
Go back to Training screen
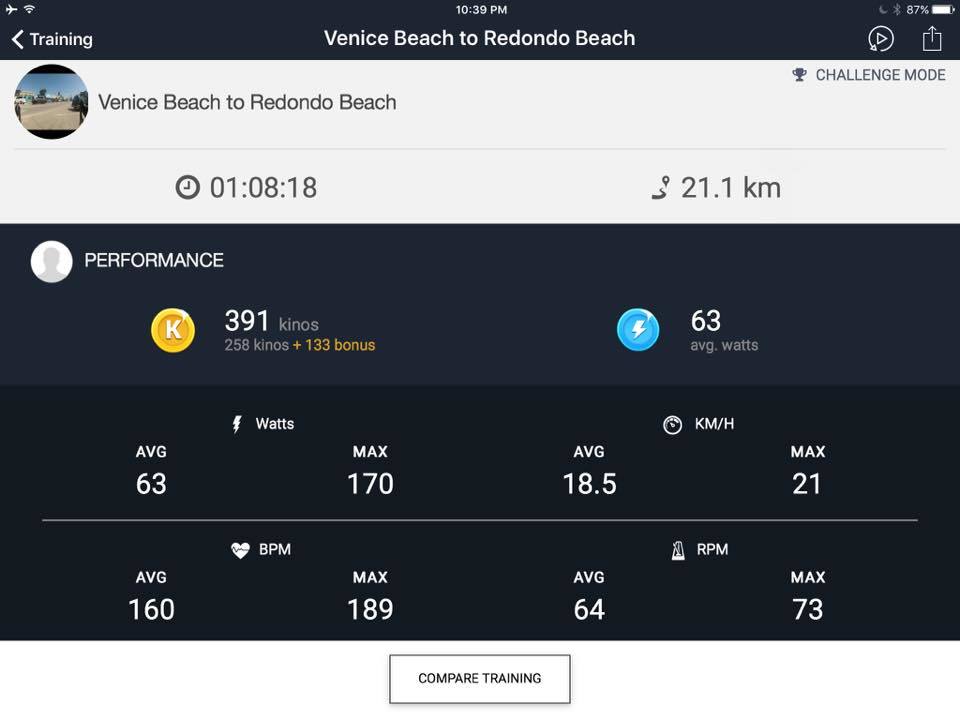coord(52,39)
